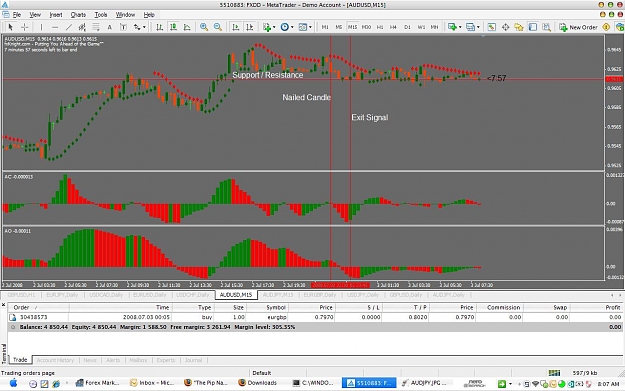Click connection status bars icon
This screenshot has height=391, width=625.
554,373
